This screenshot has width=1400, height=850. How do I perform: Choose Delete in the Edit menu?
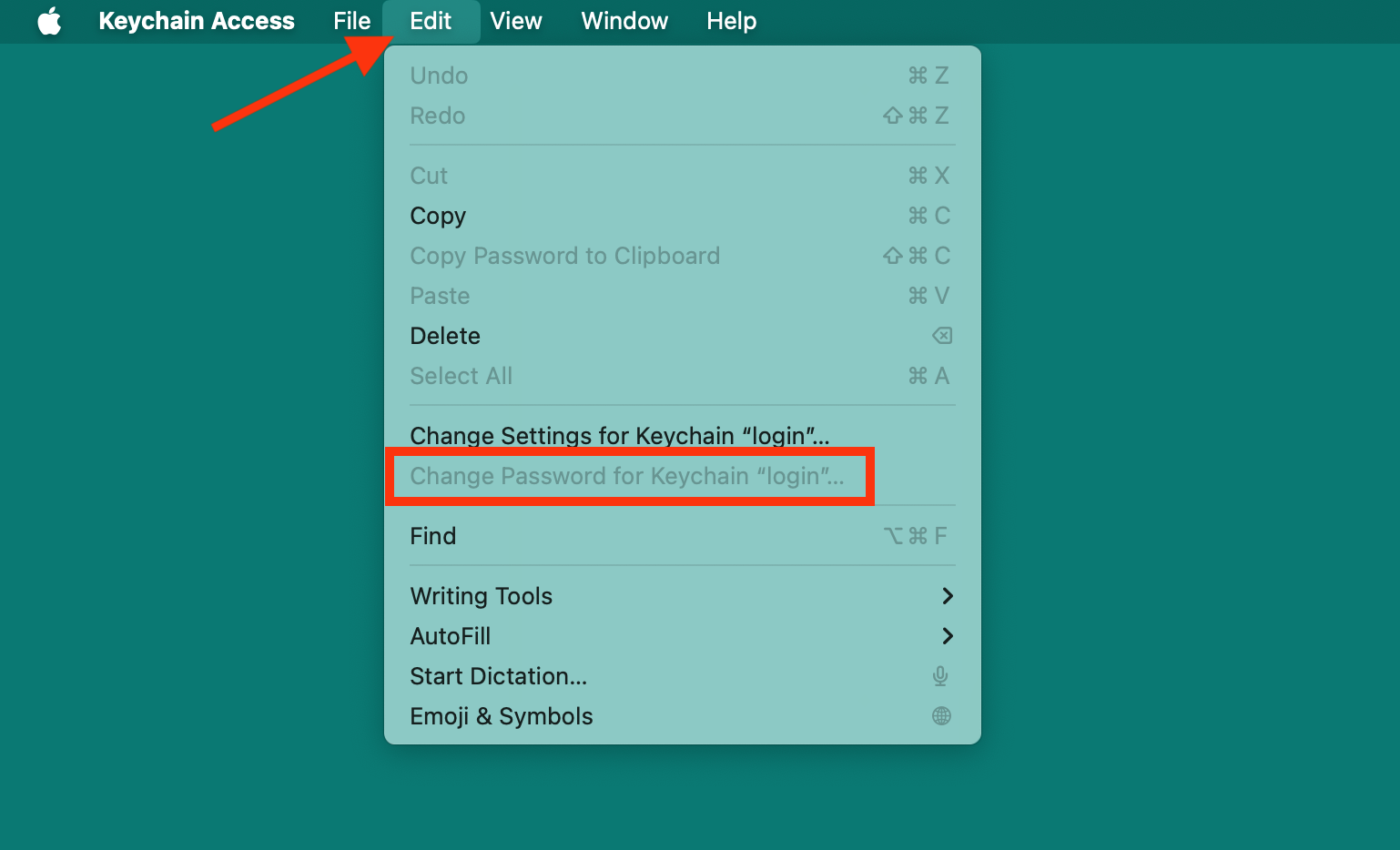(x=445, y=336)
